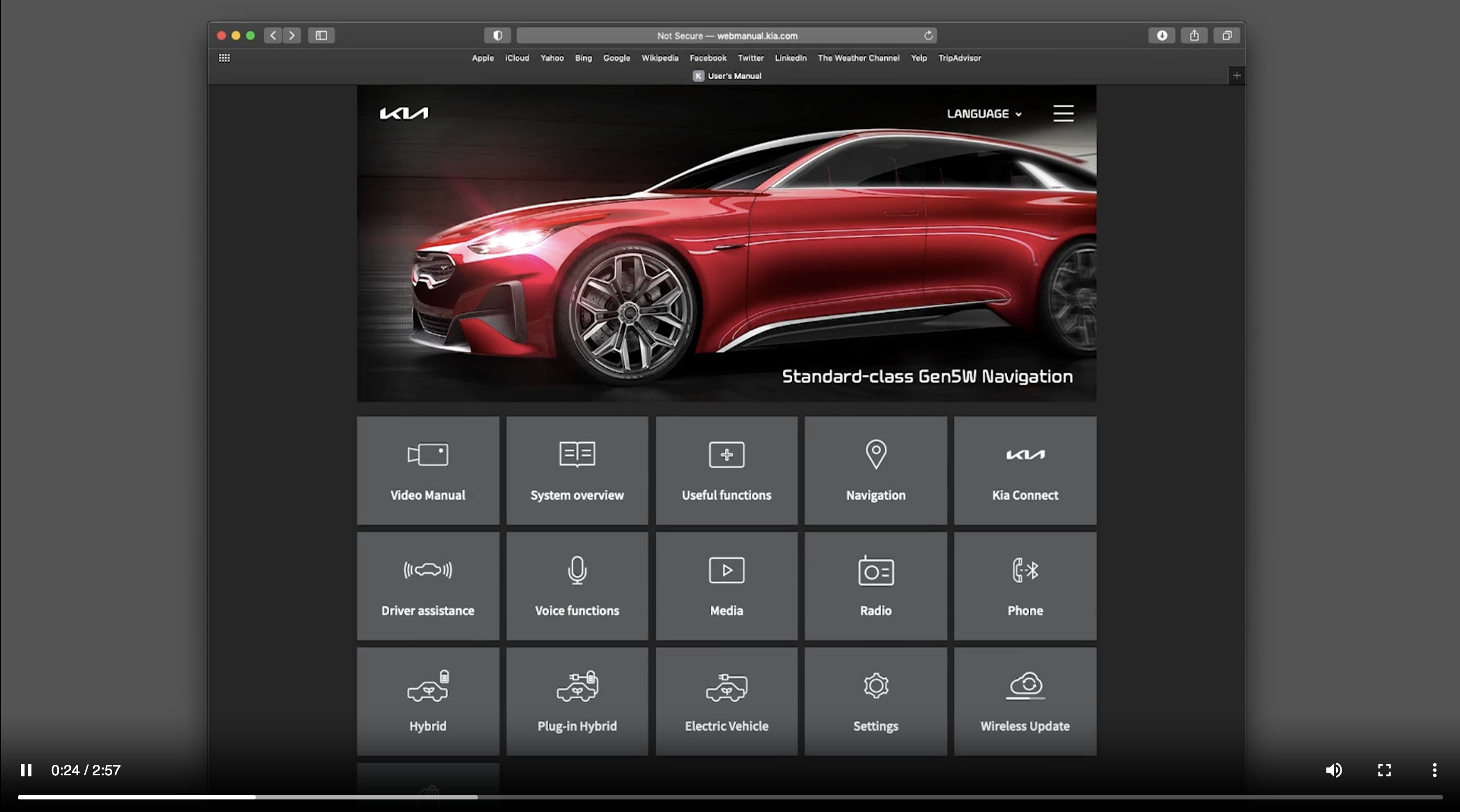Click the Wikipedia bookmark
This screenshot has width=1460, height=812.
click(659, 58)
